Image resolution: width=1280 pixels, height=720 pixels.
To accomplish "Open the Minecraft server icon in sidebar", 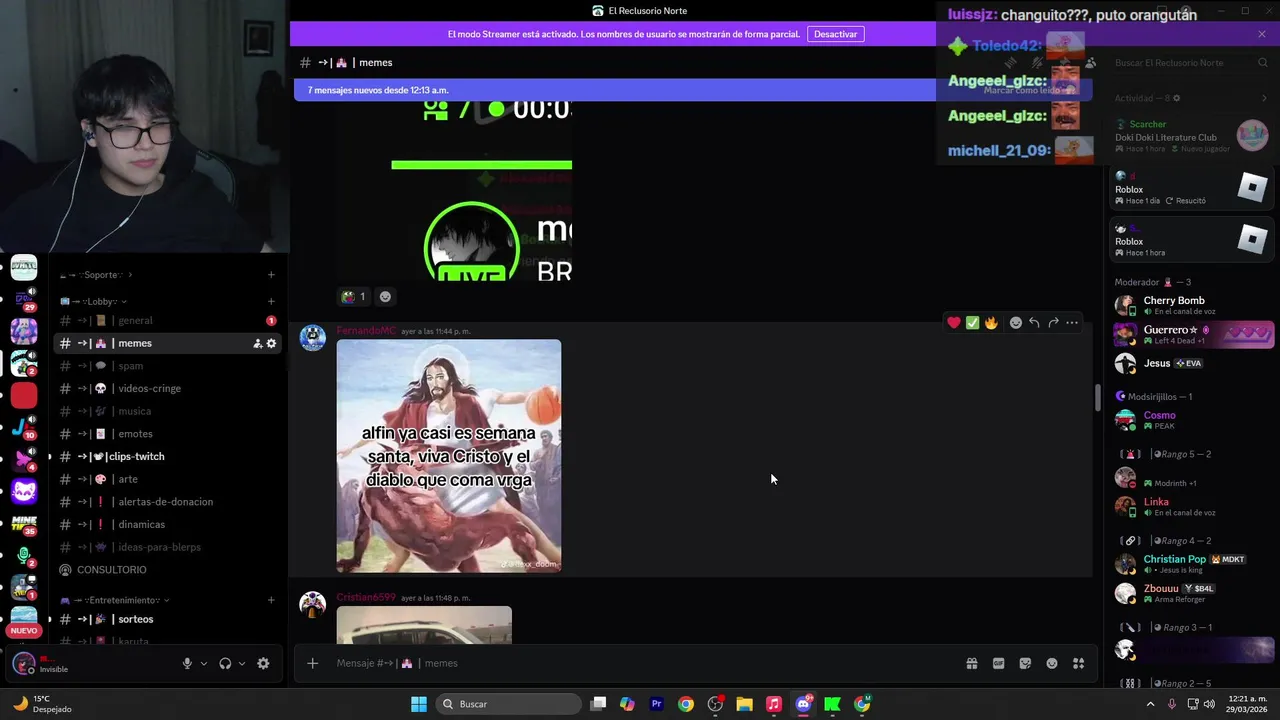I will [24, 525].
